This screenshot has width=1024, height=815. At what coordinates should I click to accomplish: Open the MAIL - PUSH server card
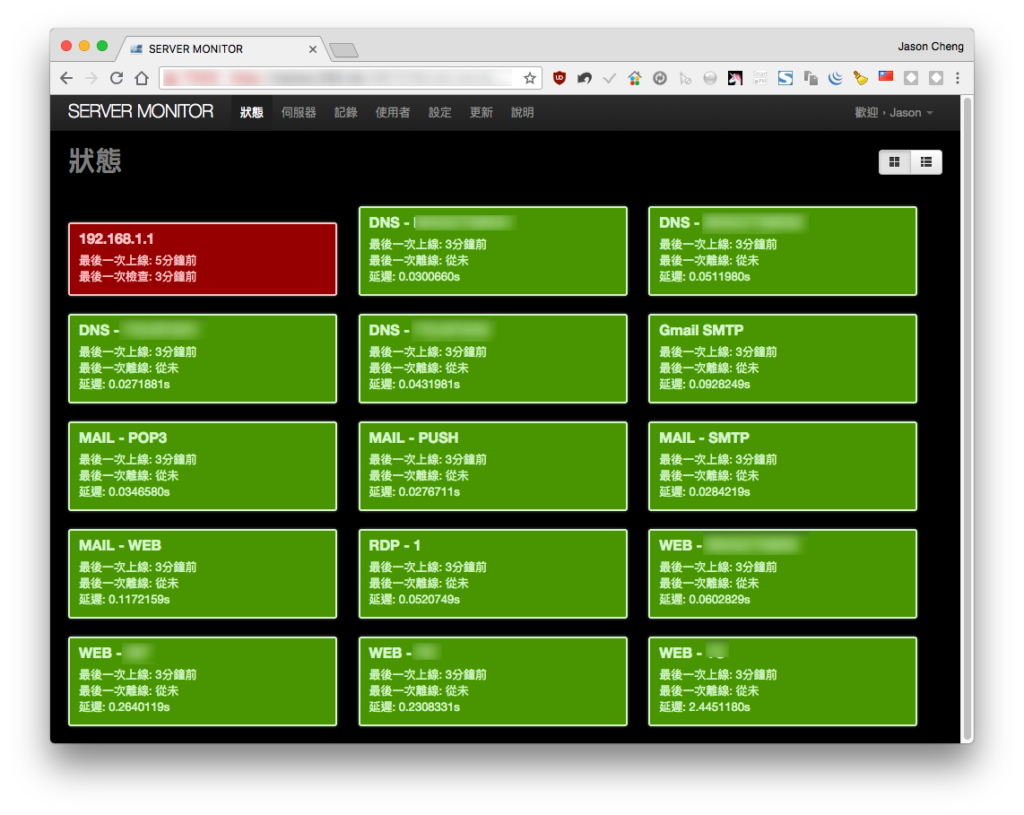point(493,466)
